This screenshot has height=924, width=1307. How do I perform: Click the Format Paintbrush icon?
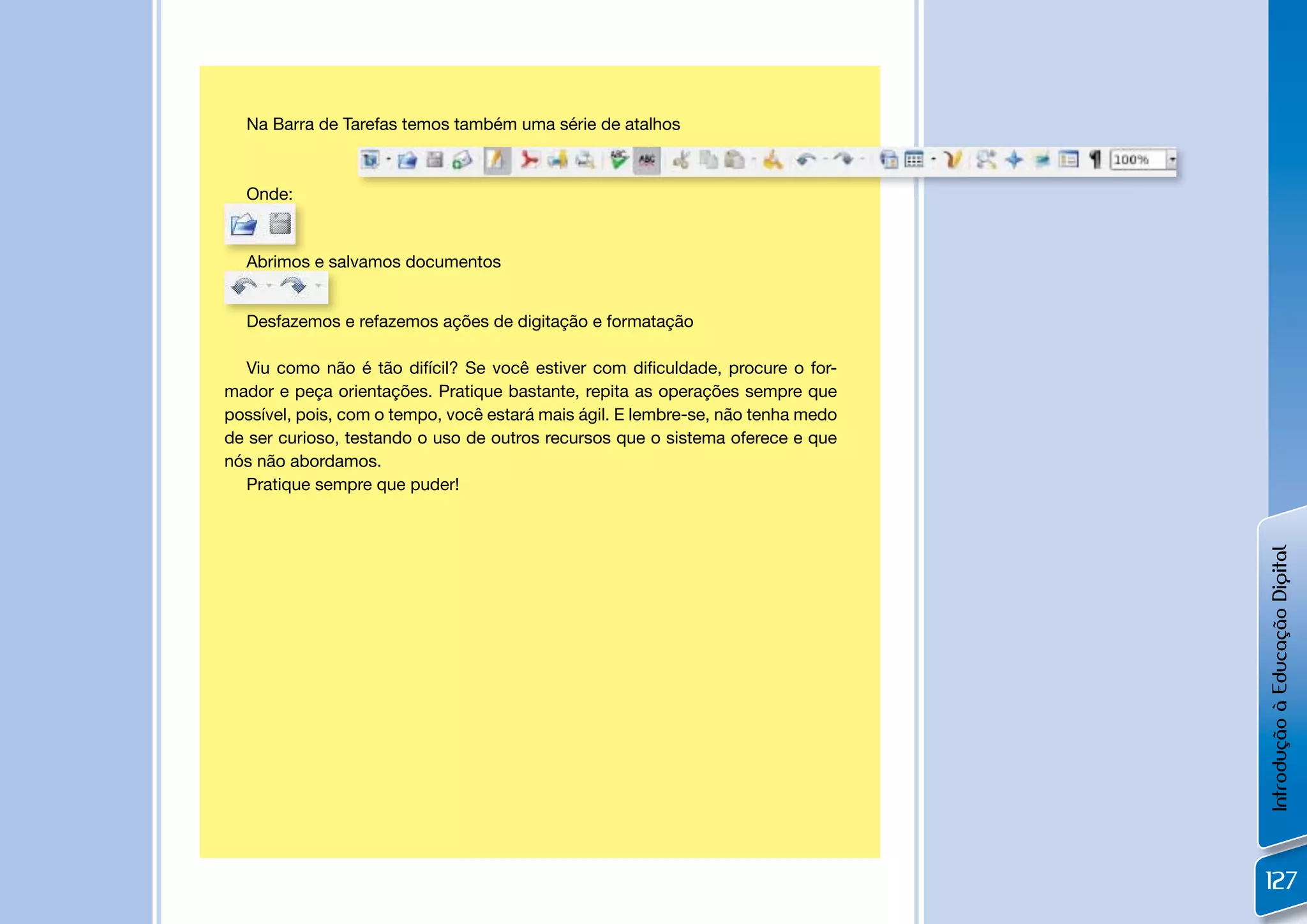click(773, 160)
